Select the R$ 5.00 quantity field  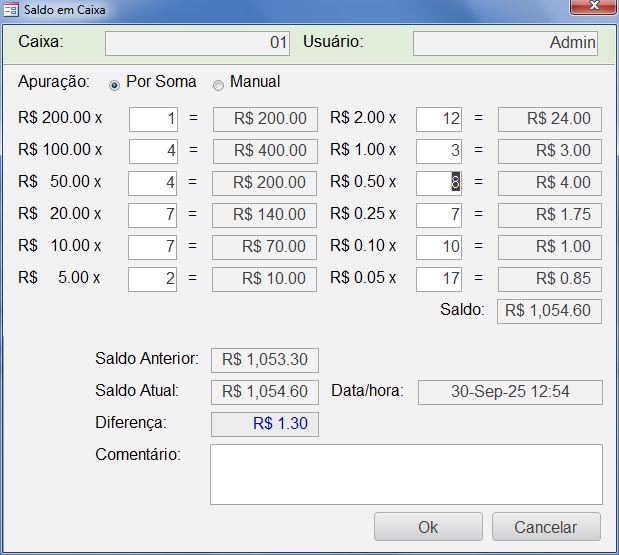tap(153, 279)
